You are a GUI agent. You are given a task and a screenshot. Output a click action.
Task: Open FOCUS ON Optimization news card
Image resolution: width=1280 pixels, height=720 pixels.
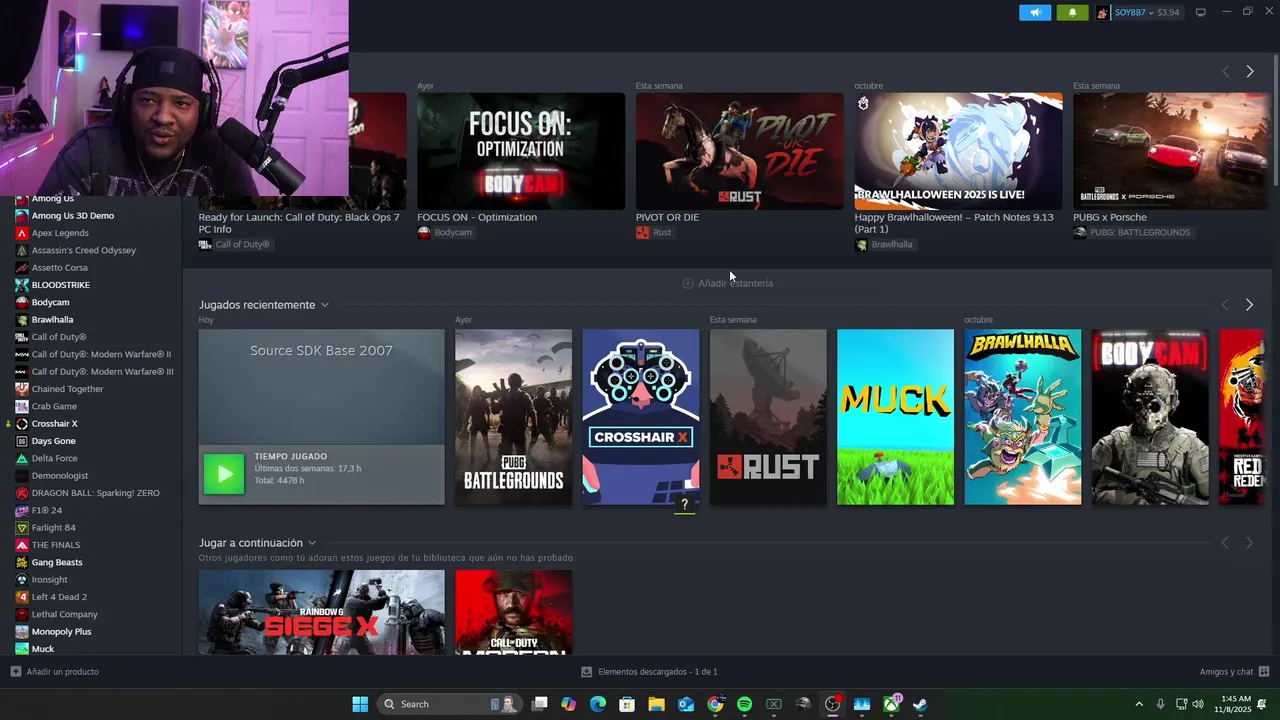coord(521,151)
